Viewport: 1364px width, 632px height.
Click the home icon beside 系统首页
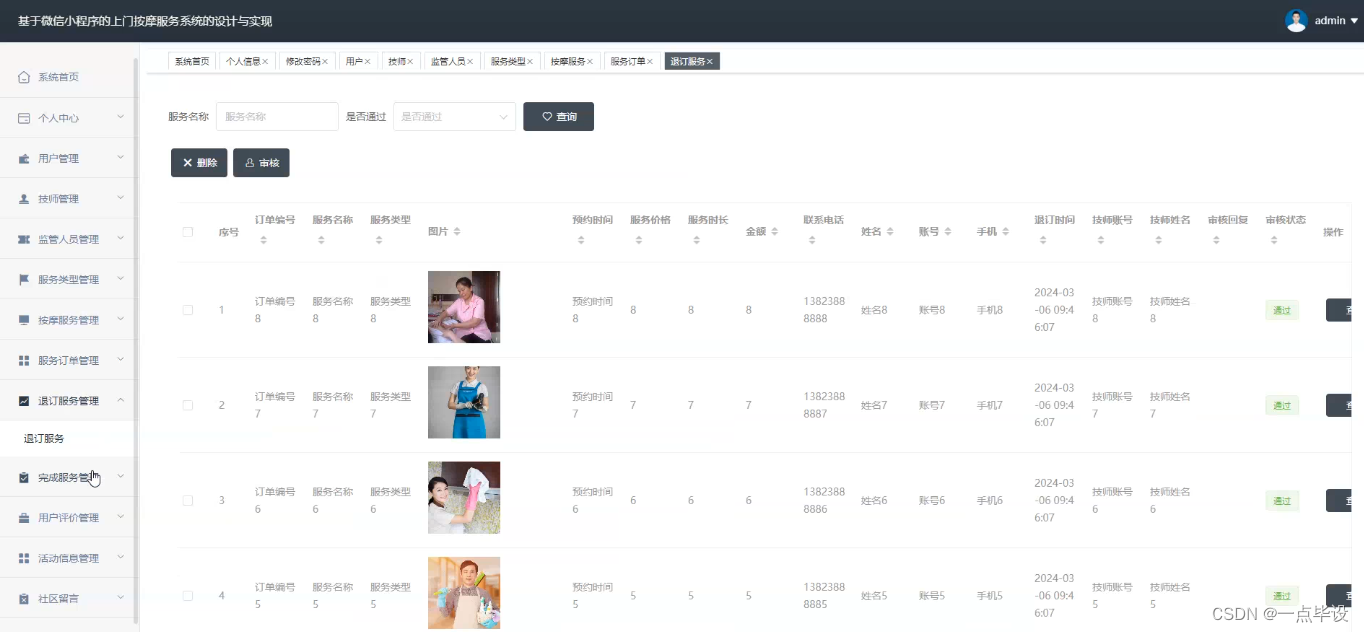(x=24, y=77)
